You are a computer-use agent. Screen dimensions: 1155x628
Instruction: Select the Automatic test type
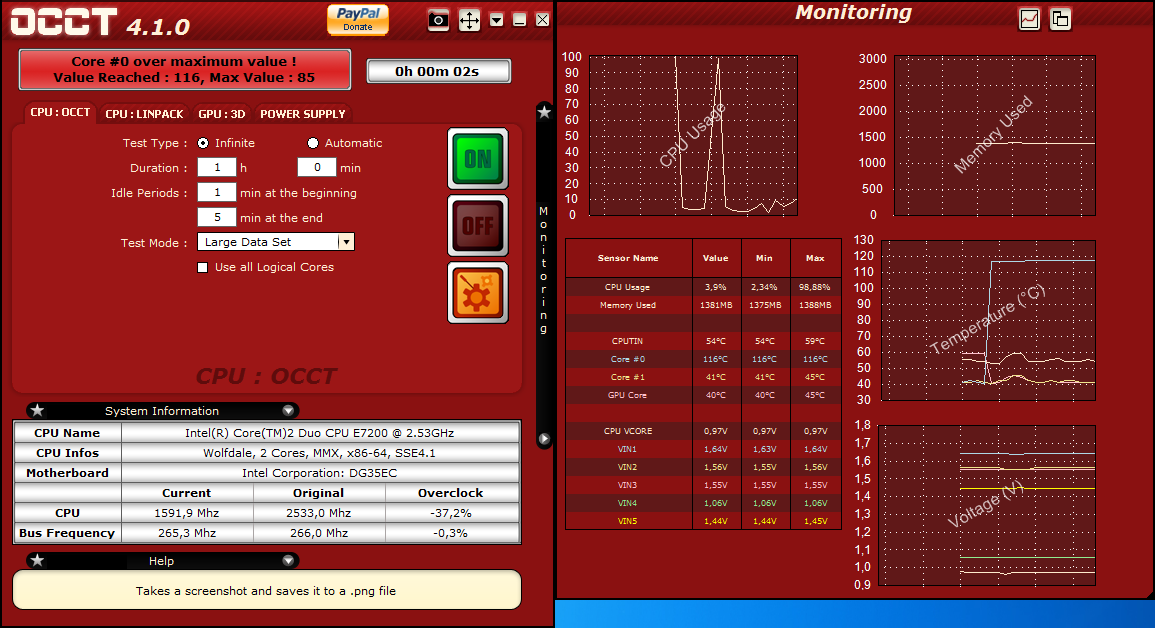click(313, 143)
